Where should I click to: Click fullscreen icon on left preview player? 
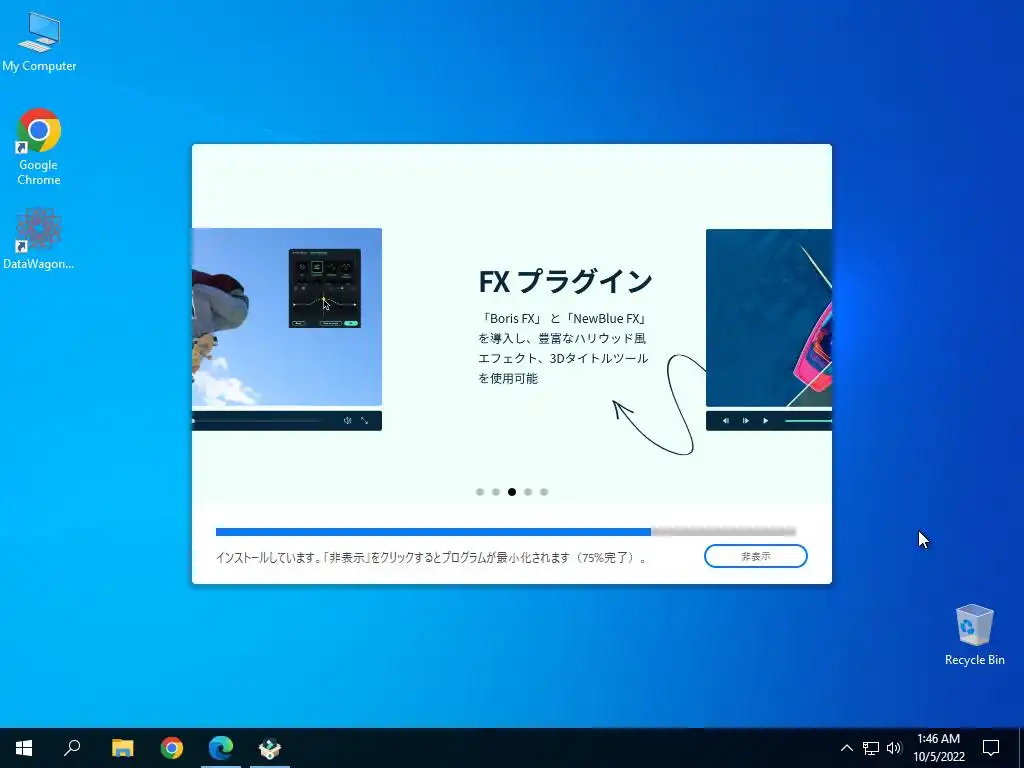364,421
